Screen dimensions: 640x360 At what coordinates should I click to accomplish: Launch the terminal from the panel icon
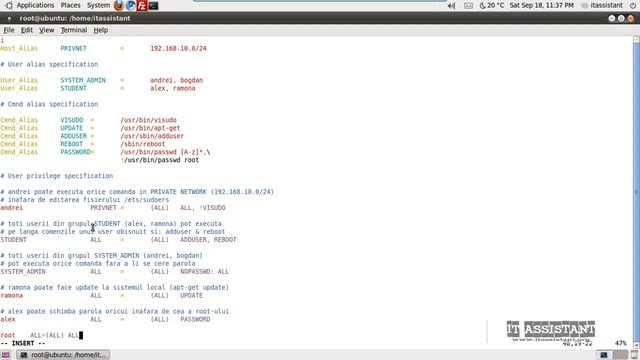(x=153, y=5)
